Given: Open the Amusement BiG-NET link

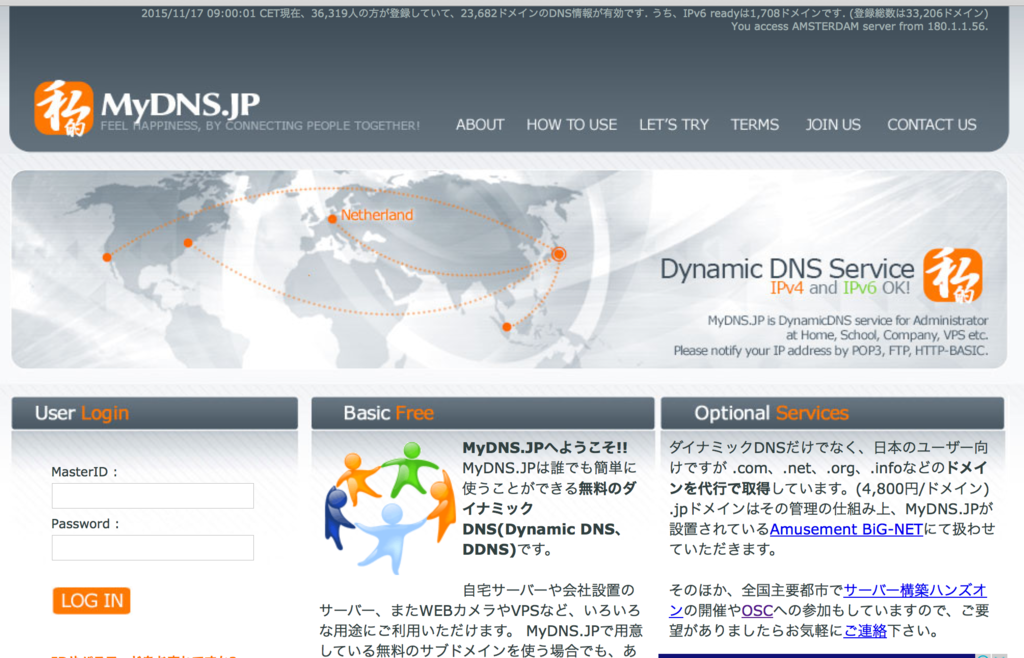Looking at the screenshot, I should pos(846,529).
